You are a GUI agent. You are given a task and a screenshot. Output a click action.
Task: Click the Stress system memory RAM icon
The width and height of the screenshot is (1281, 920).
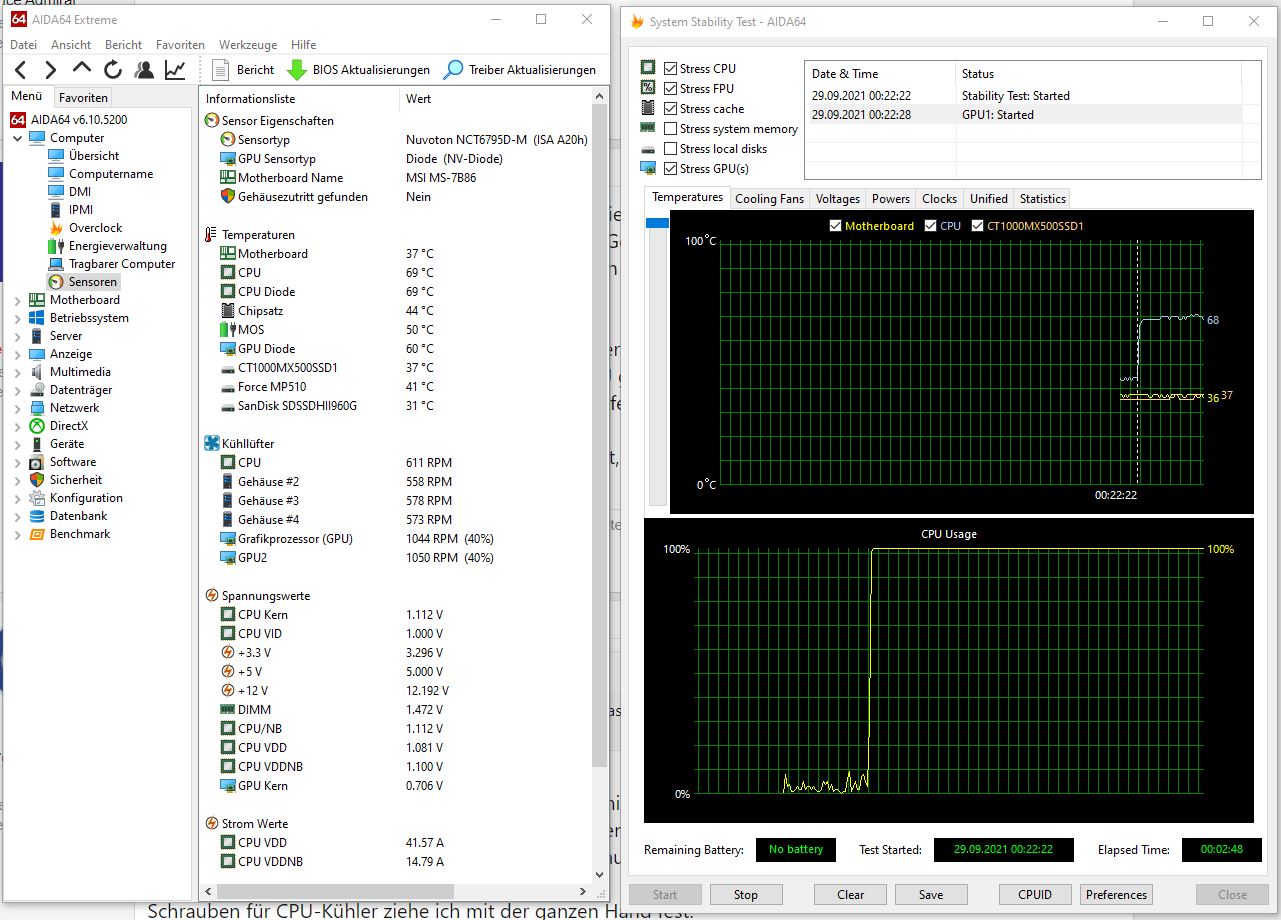click(648, 128)
